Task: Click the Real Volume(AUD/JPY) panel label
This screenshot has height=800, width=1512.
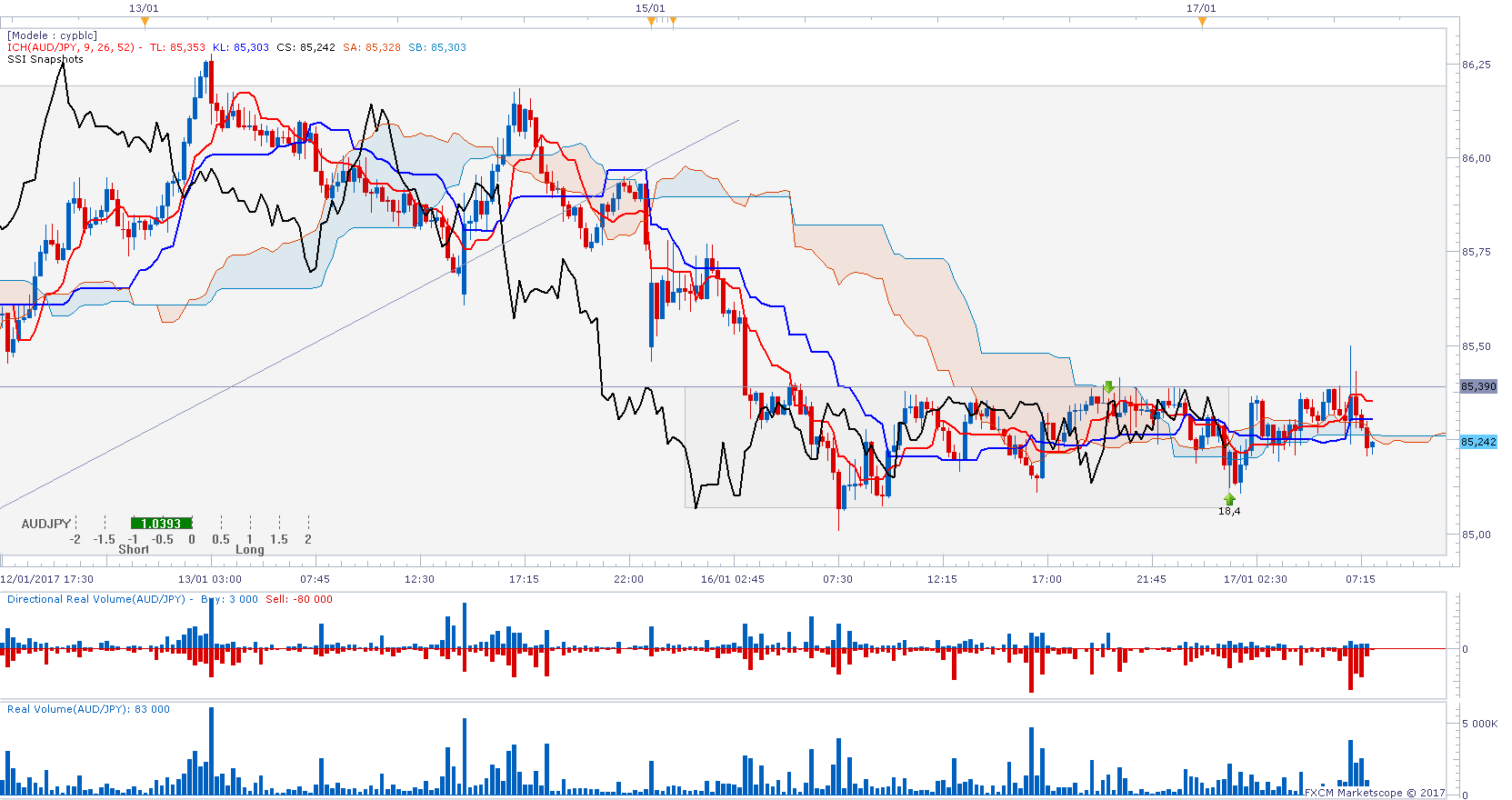Action: pos(68,709)
